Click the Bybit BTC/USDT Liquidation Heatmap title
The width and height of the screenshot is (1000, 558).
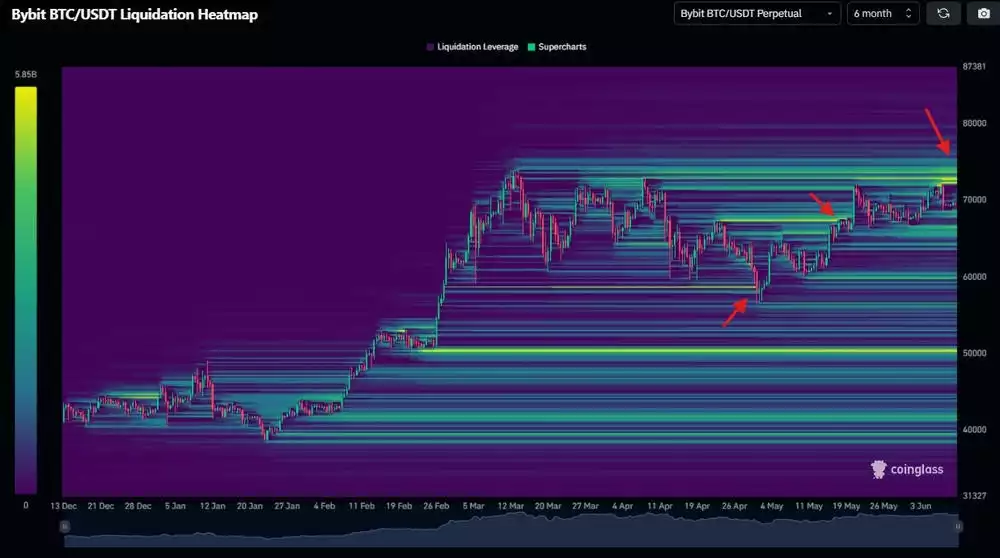coord(132,15)
